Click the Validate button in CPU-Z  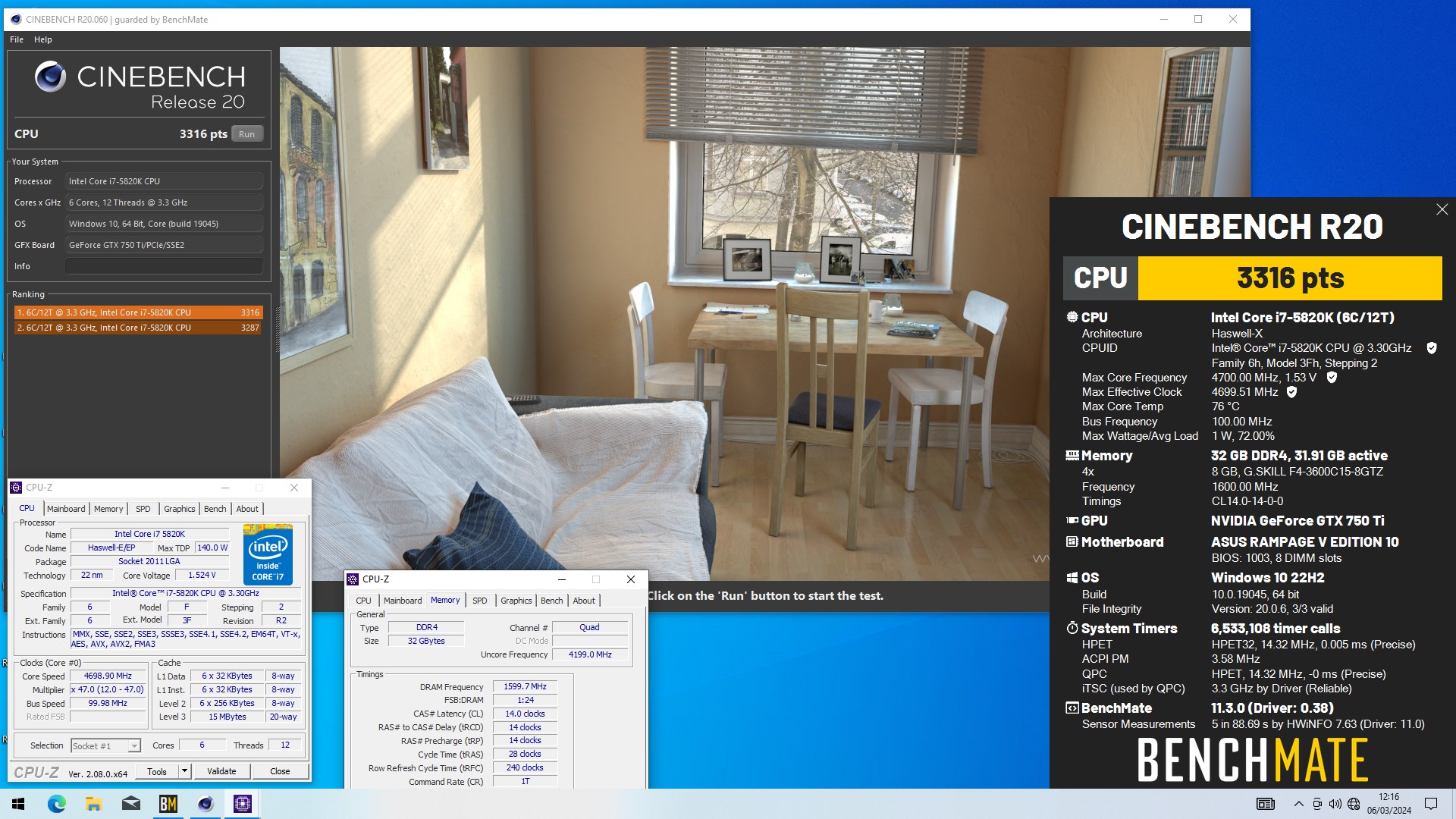pos(221,771)
